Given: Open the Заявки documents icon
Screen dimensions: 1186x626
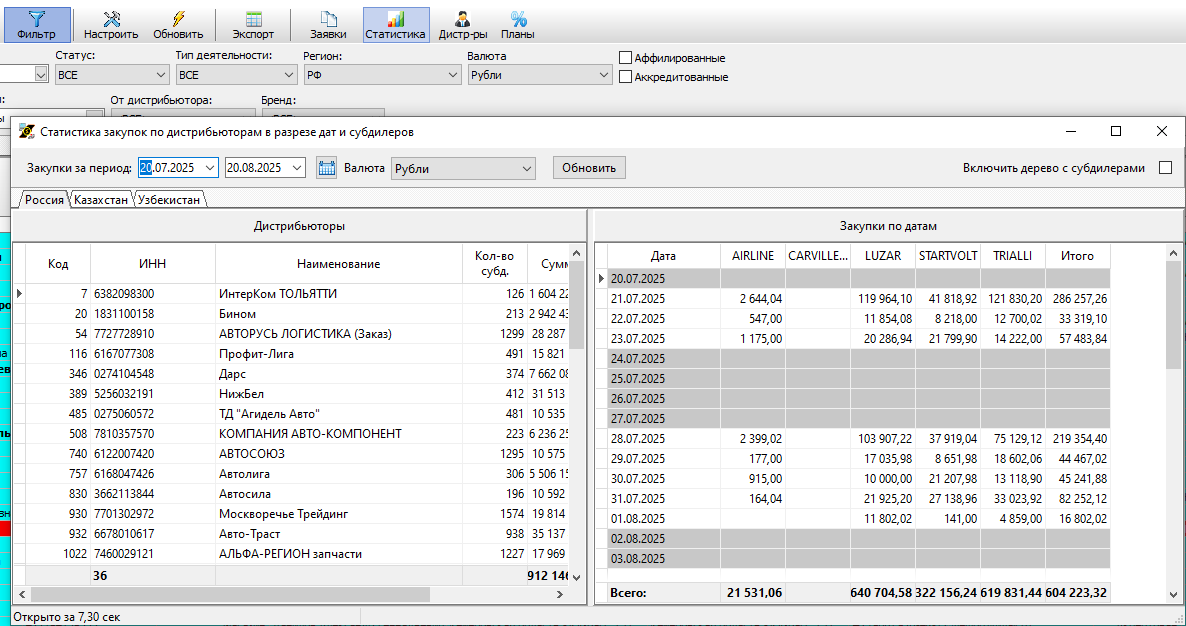Looking at the screenshot, I should coord(328,18).
